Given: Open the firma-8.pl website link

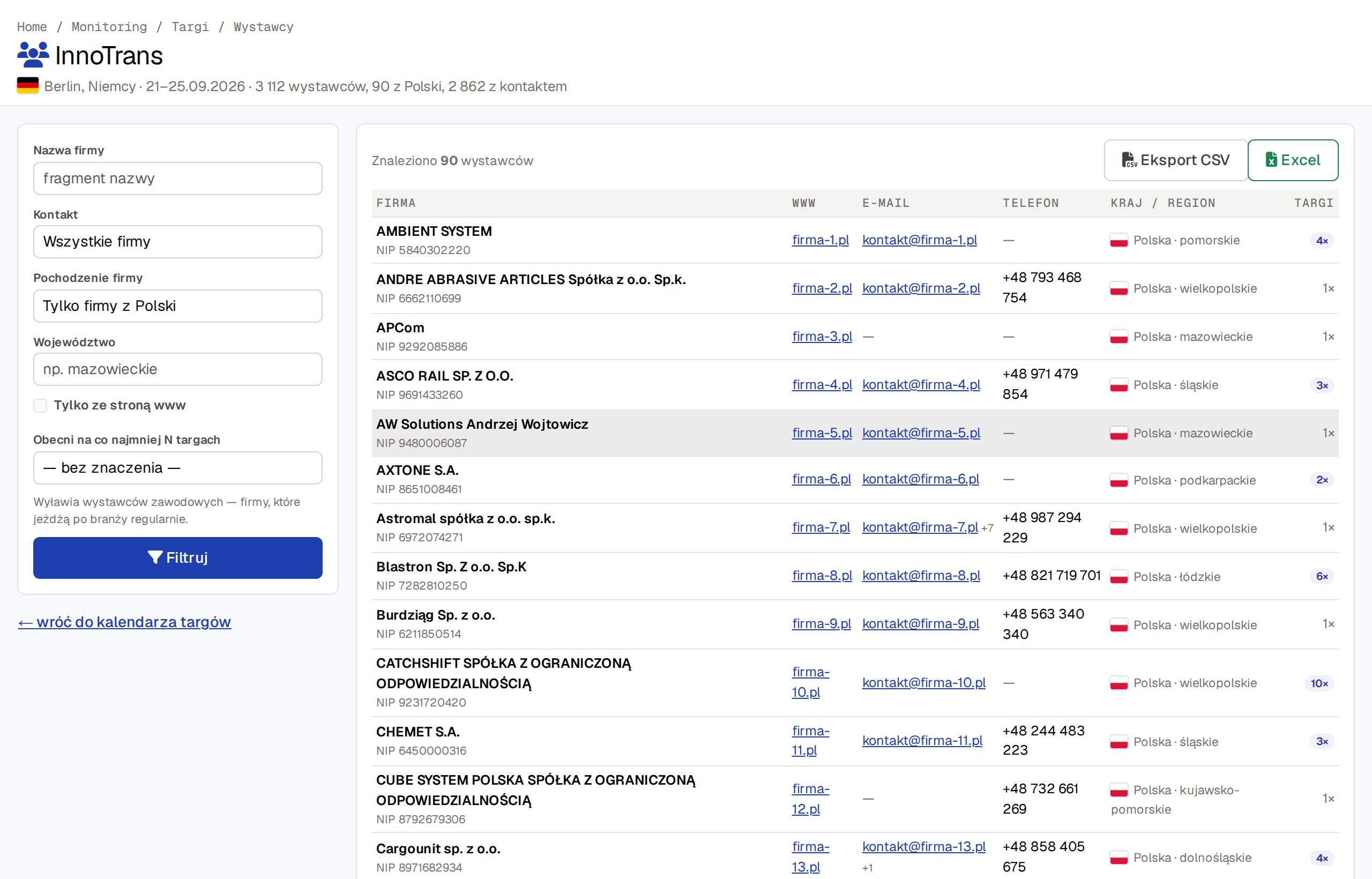Looking at the screenshot, I should (822, 575).
